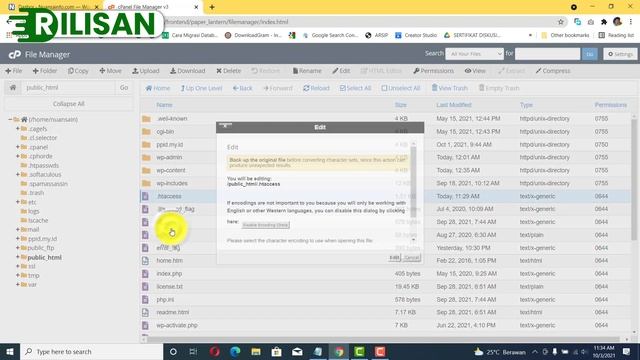
Task: Sort by Size column header
Action: 400,105
